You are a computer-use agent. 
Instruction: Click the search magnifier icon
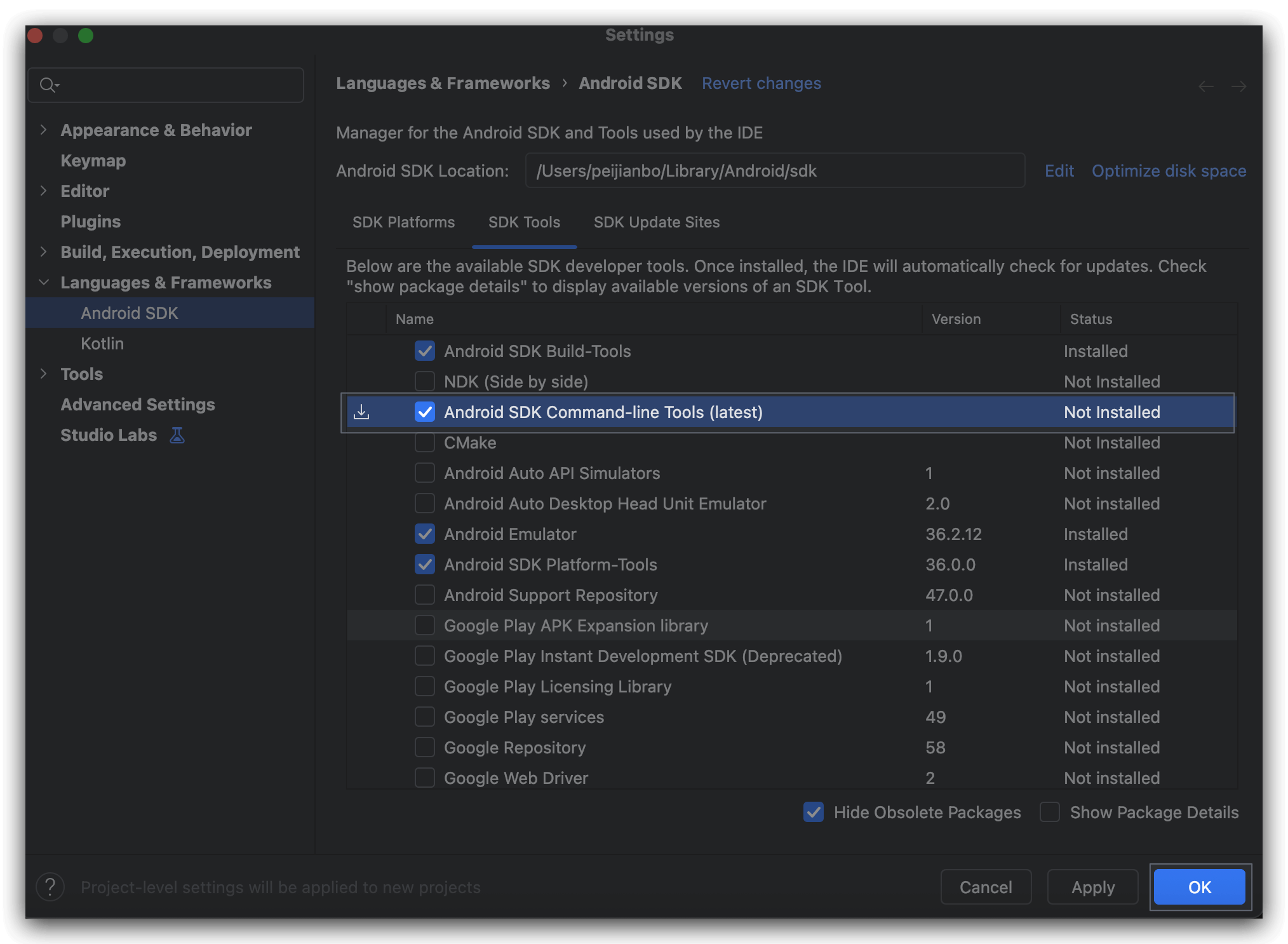point(48,84)
